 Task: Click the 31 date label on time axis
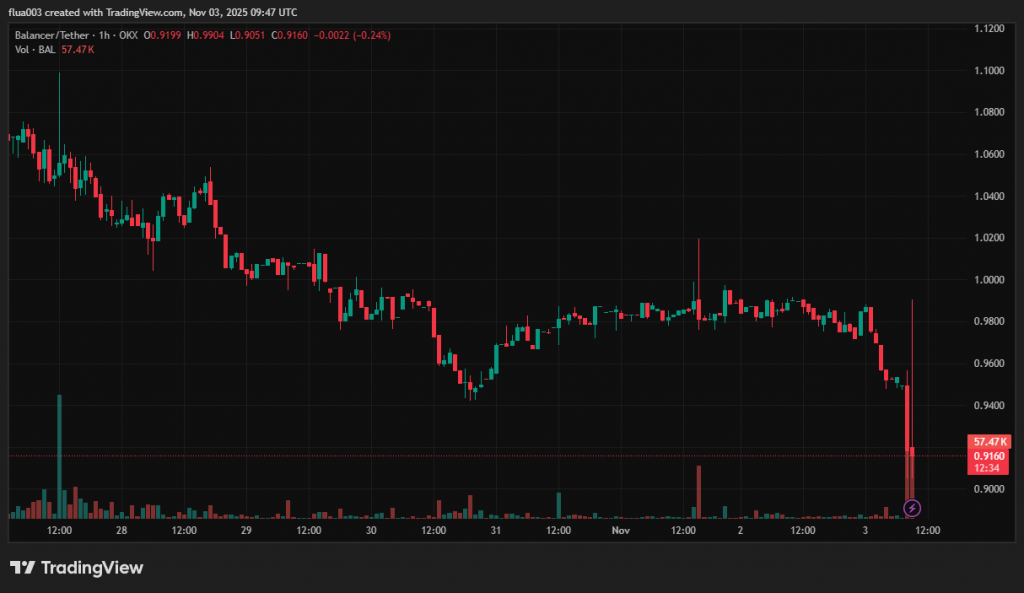pos(496,530)
